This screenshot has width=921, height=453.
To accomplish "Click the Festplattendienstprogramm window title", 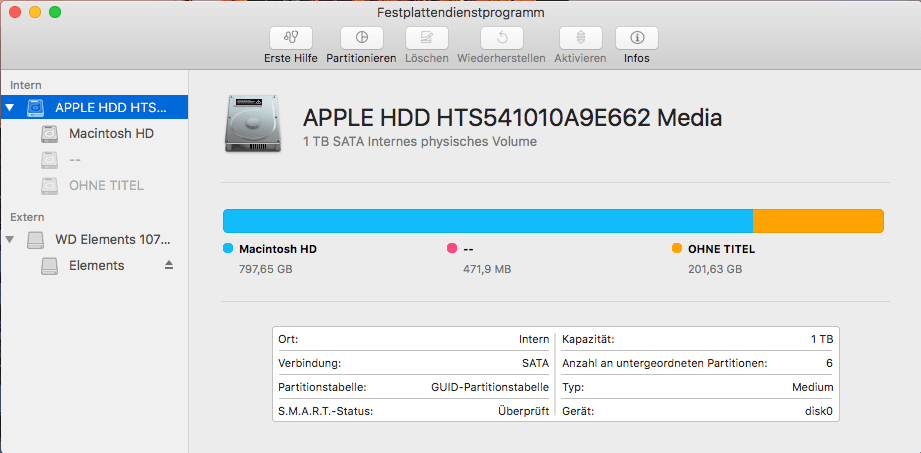I will coord(460,12).
